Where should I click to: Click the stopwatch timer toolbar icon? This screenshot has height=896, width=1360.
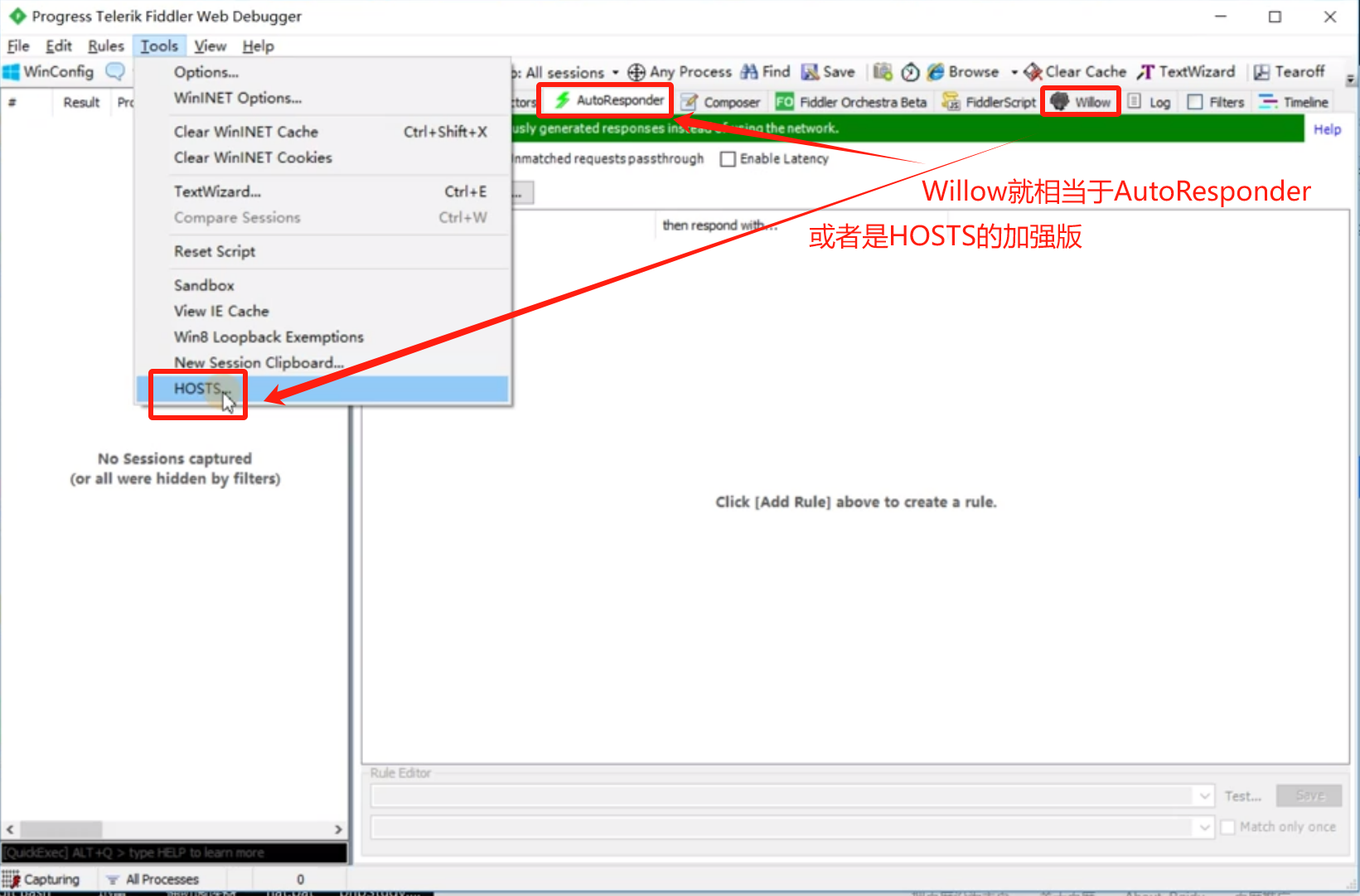(x=910, y=72)
